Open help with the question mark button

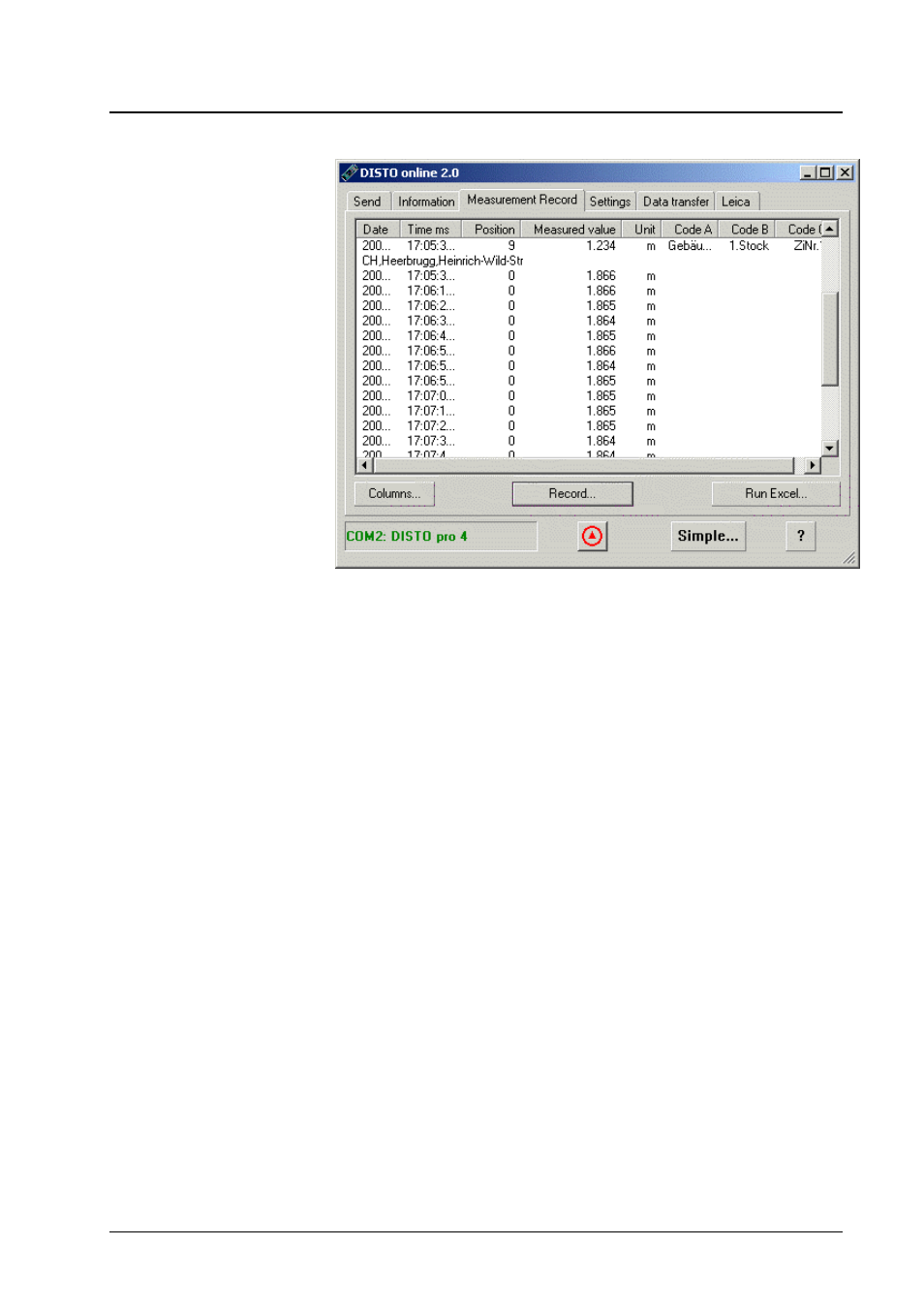pos(800,536)
